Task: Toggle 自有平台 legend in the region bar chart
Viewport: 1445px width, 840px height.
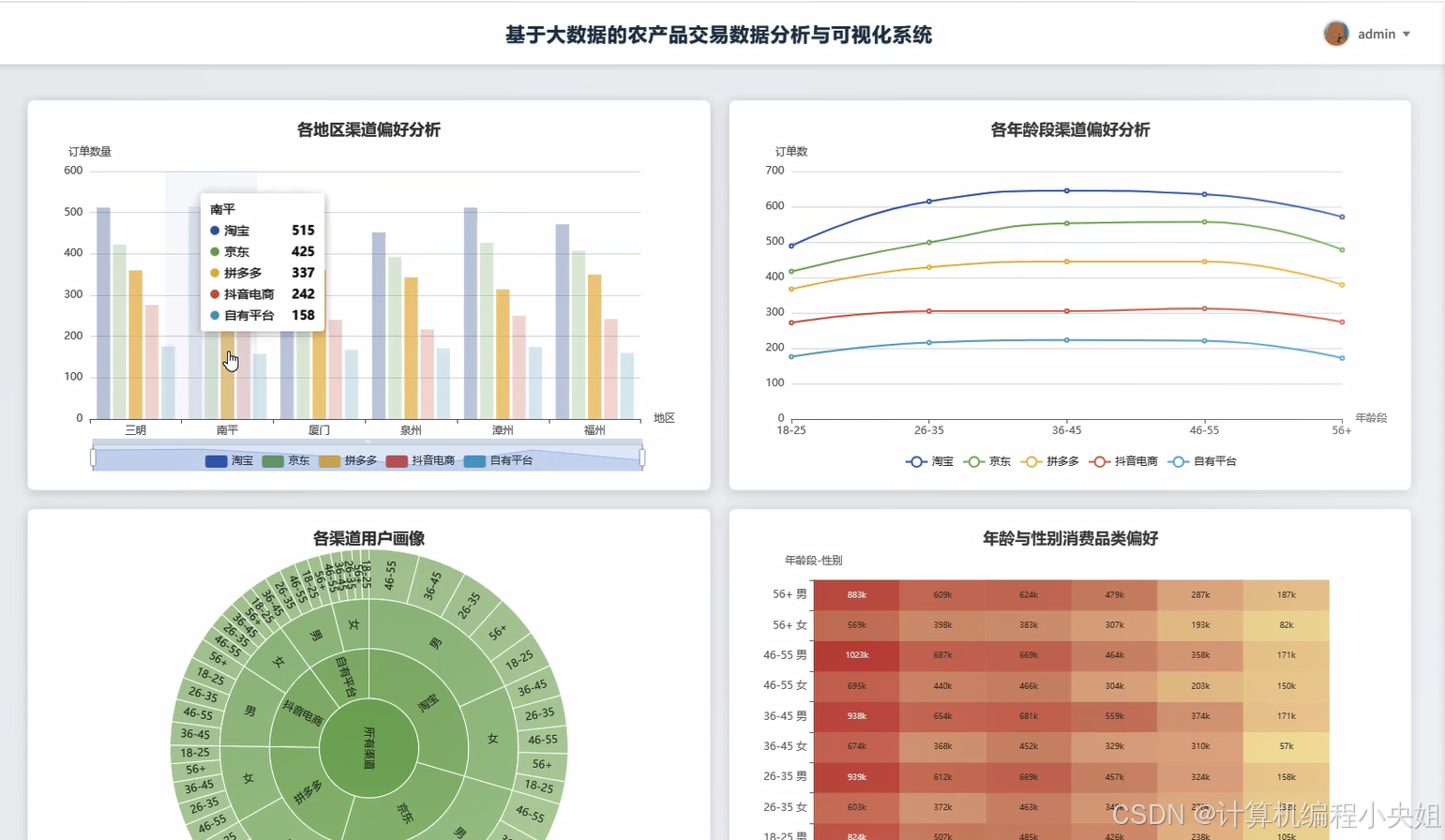Action: [x=498, y=460]
